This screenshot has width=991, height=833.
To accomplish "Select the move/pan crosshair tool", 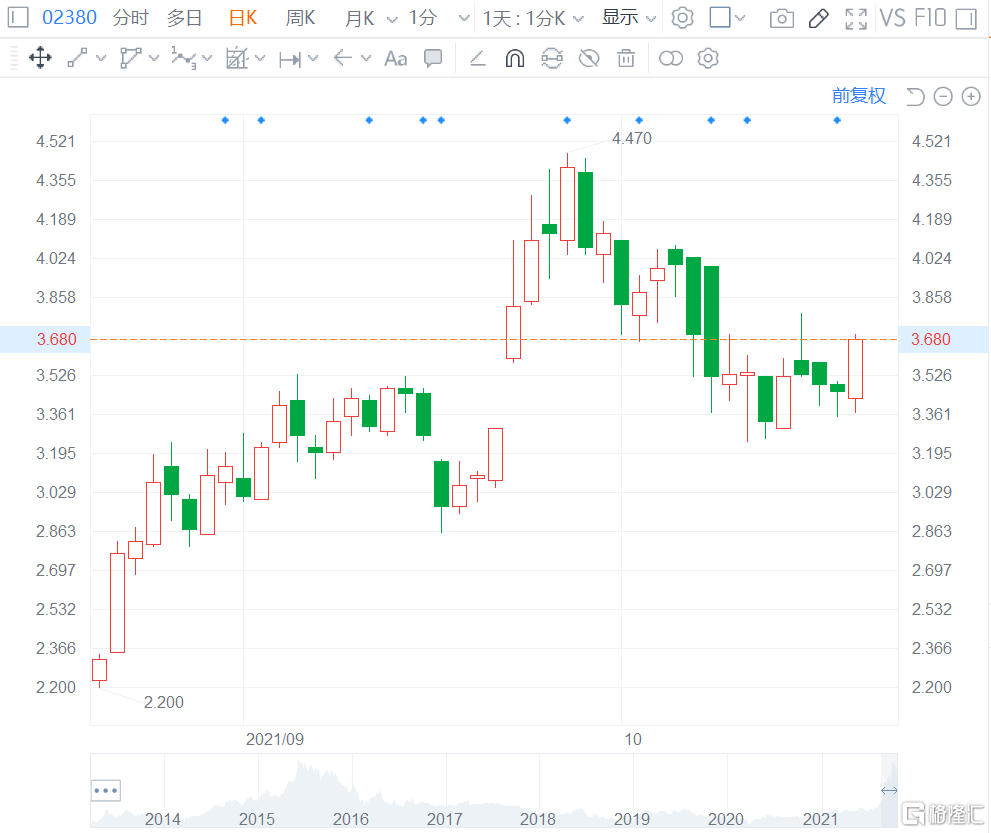I will tap(40, 58).
